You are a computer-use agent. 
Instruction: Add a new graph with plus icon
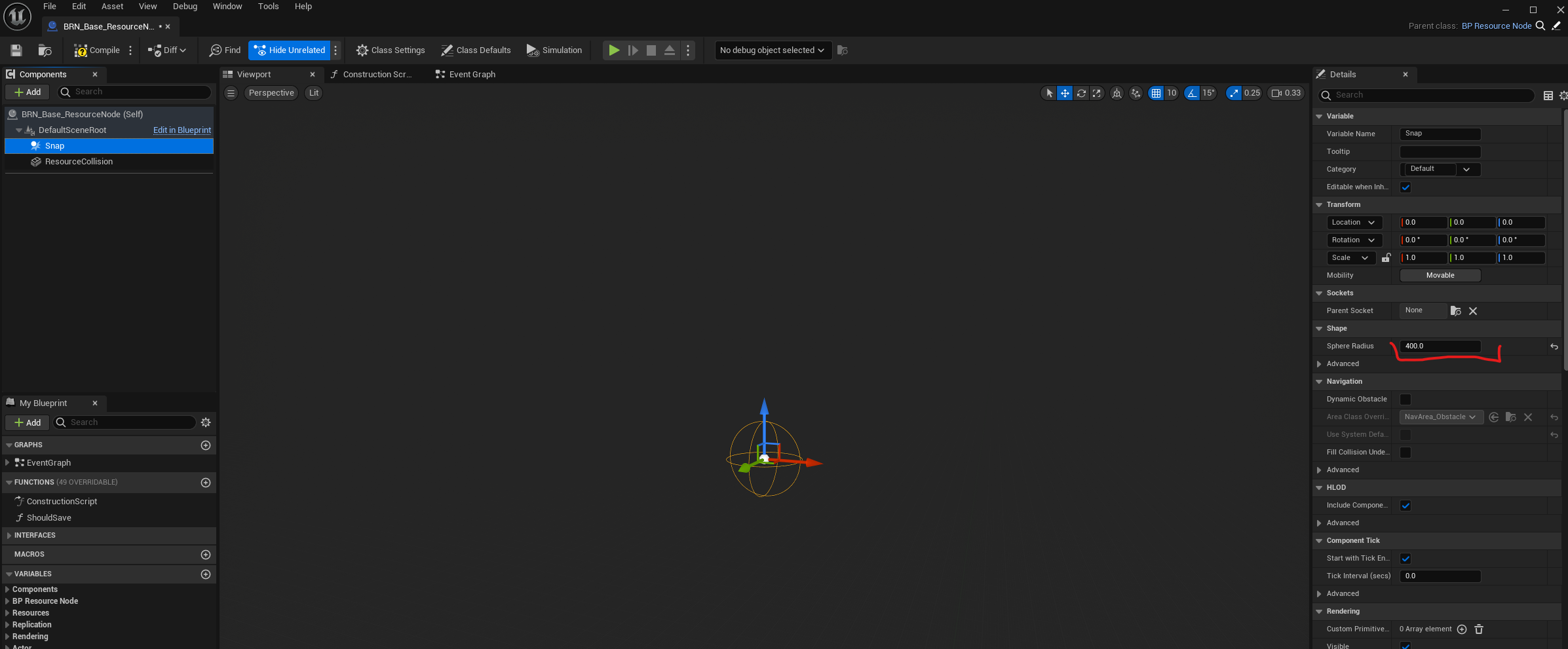click(x=206, y=445)
